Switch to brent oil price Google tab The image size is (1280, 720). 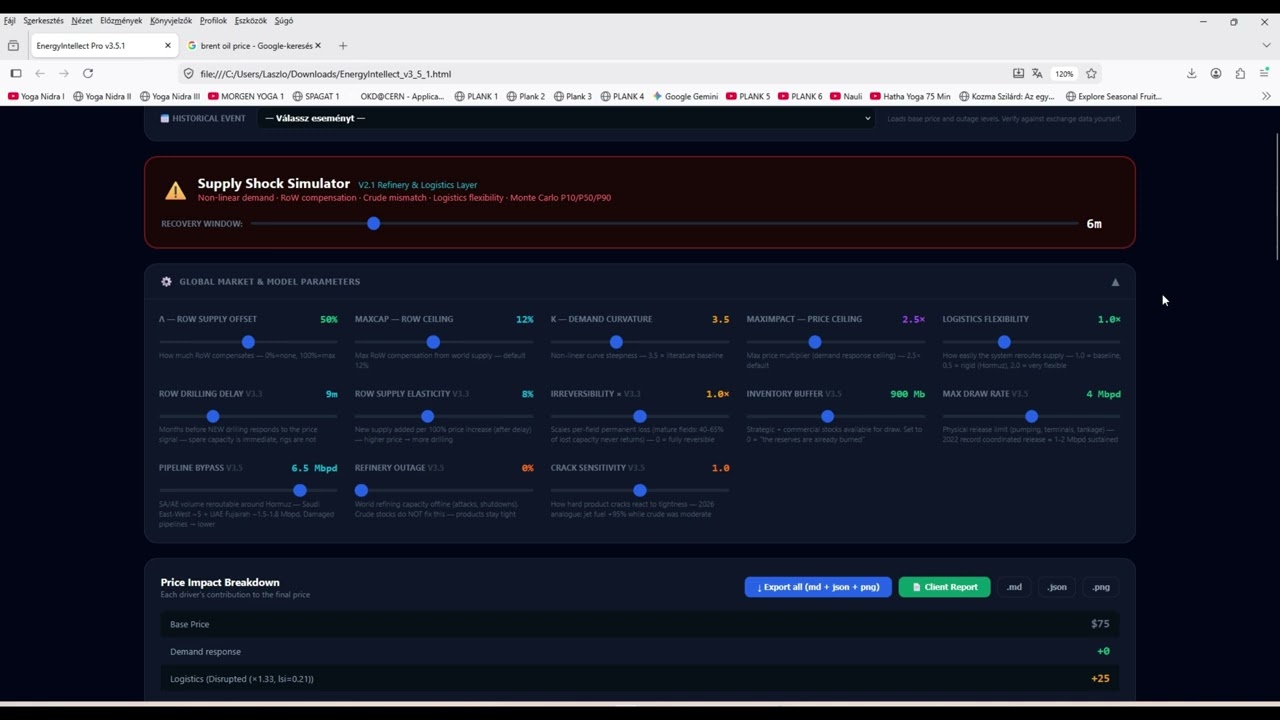point(256,45)
